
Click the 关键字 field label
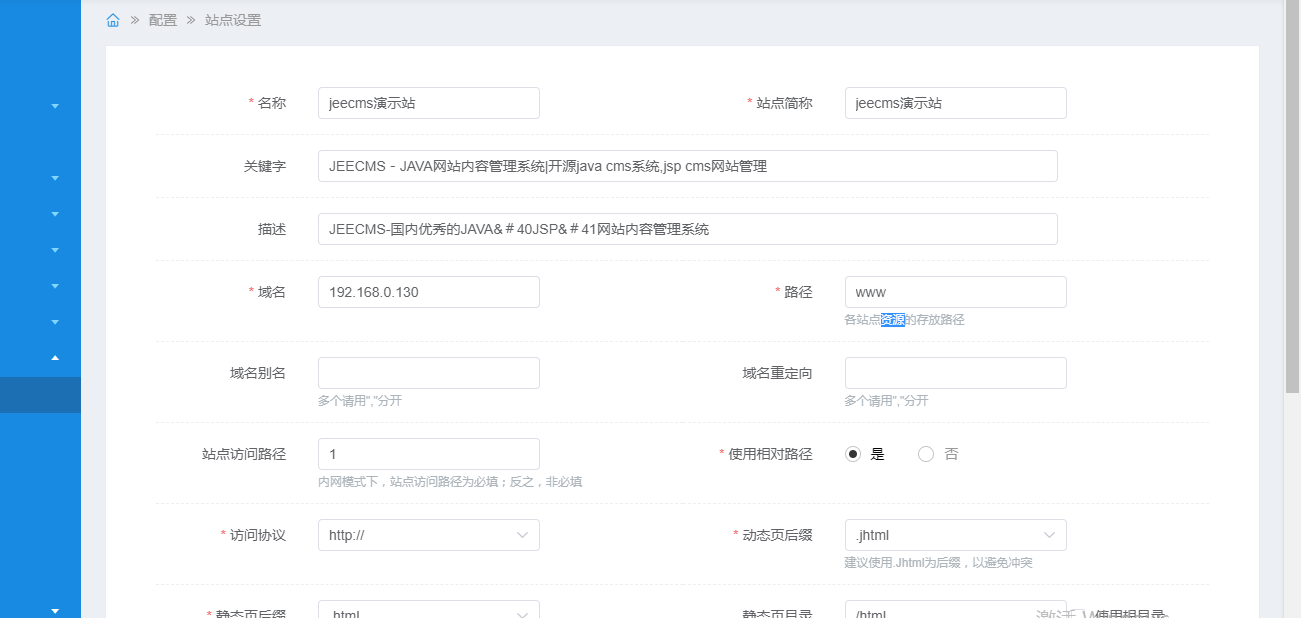pyautogui.click(x=265, y=166)
